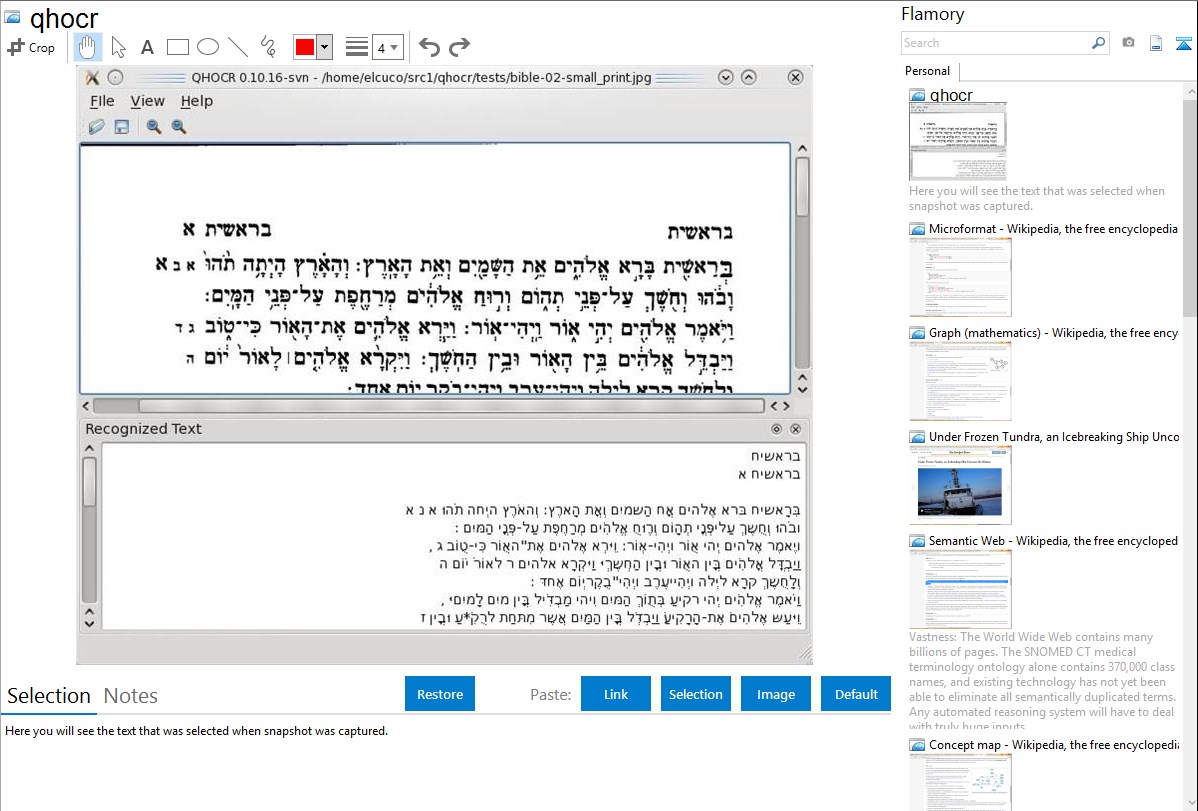Click the QHOCR window menu X icon

(x=92, y=77)
